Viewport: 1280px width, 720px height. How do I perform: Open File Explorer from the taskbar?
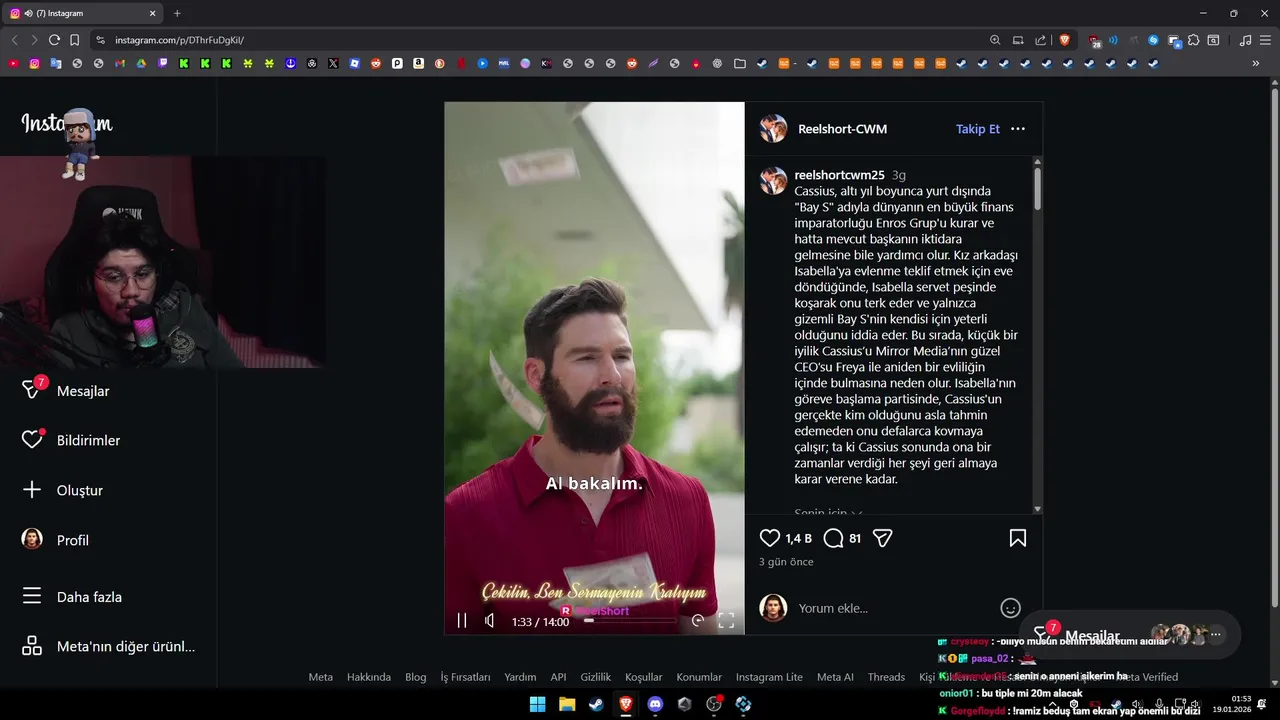pyautogui.click(x=567, y=704)
